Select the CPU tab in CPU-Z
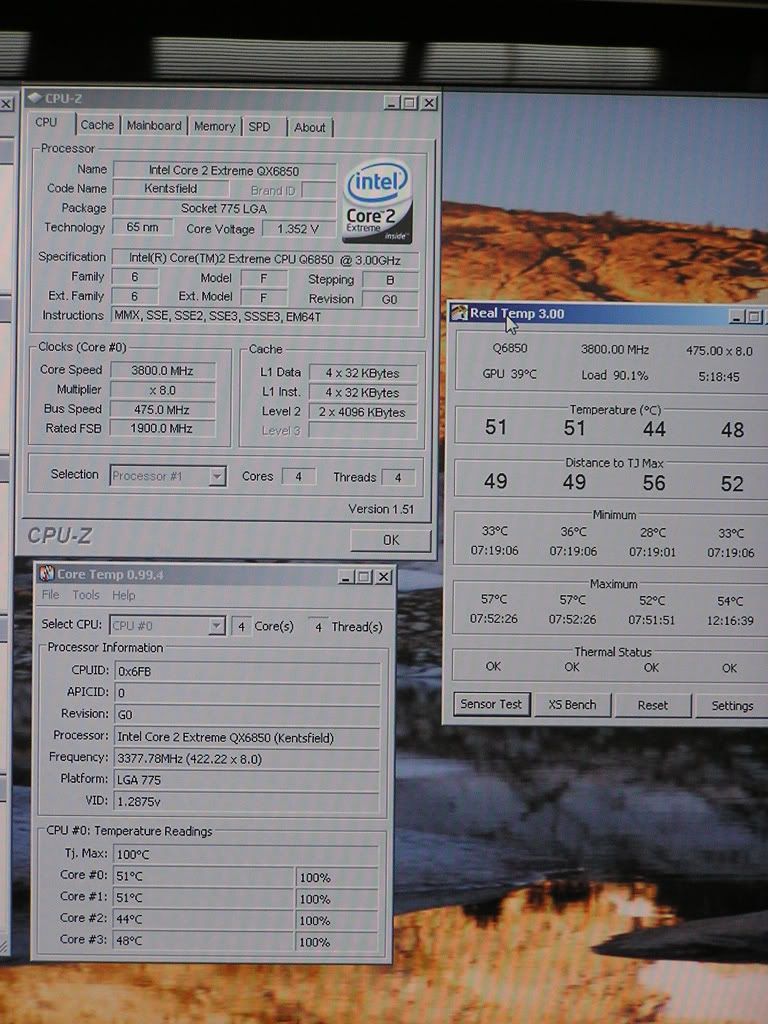Image resolution: width=768 pixels, height=1024 pixels. coord(46,122)
